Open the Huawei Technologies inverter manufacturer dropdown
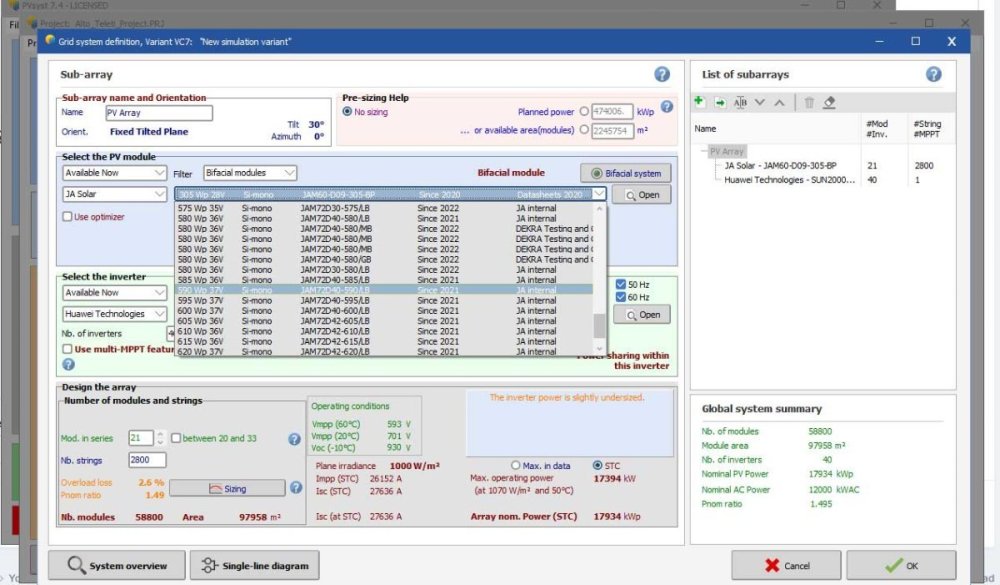The height and width of the screenshot is (585, 1000). point(115,314)
